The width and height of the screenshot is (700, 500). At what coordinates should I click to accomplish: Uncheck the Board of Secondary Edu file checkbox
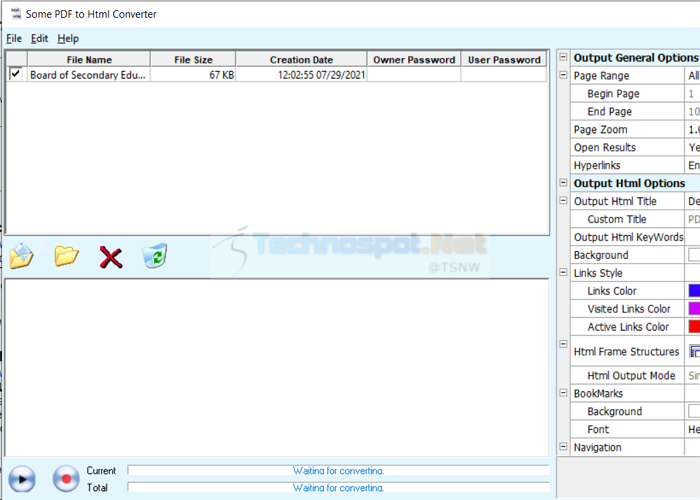click(16, 74)
